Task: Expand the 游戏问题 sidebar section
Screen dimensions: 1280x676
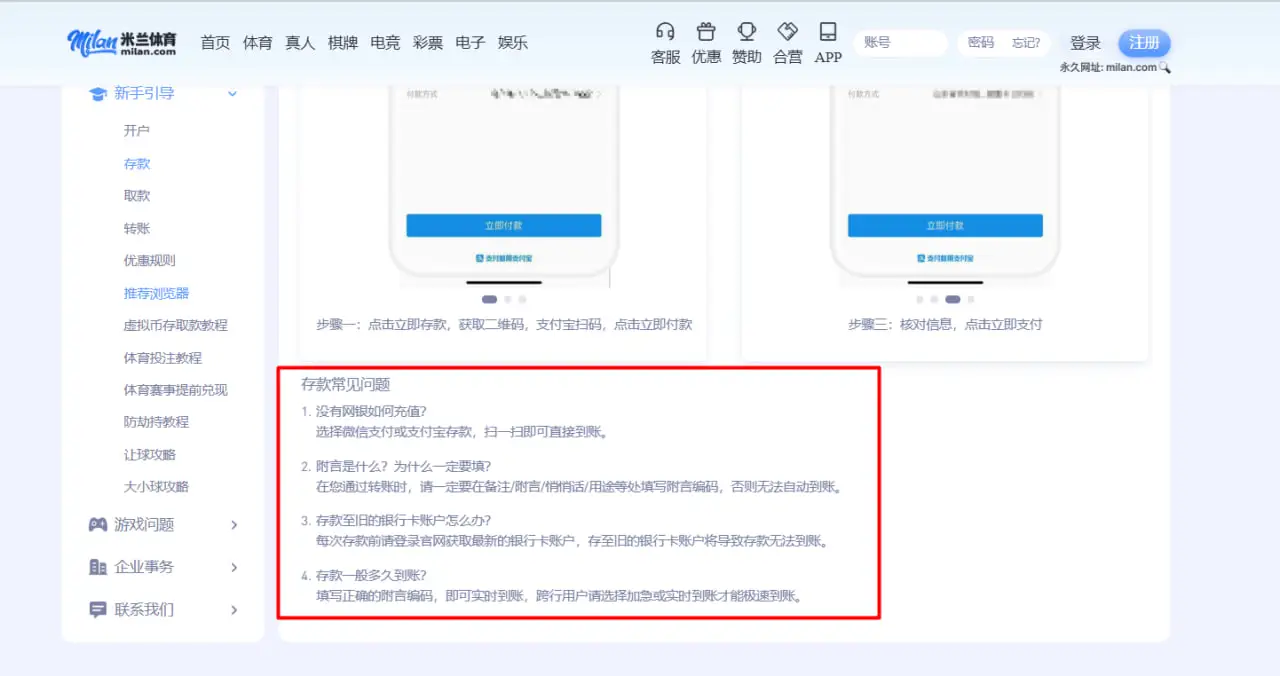Action: pos(234,524)
